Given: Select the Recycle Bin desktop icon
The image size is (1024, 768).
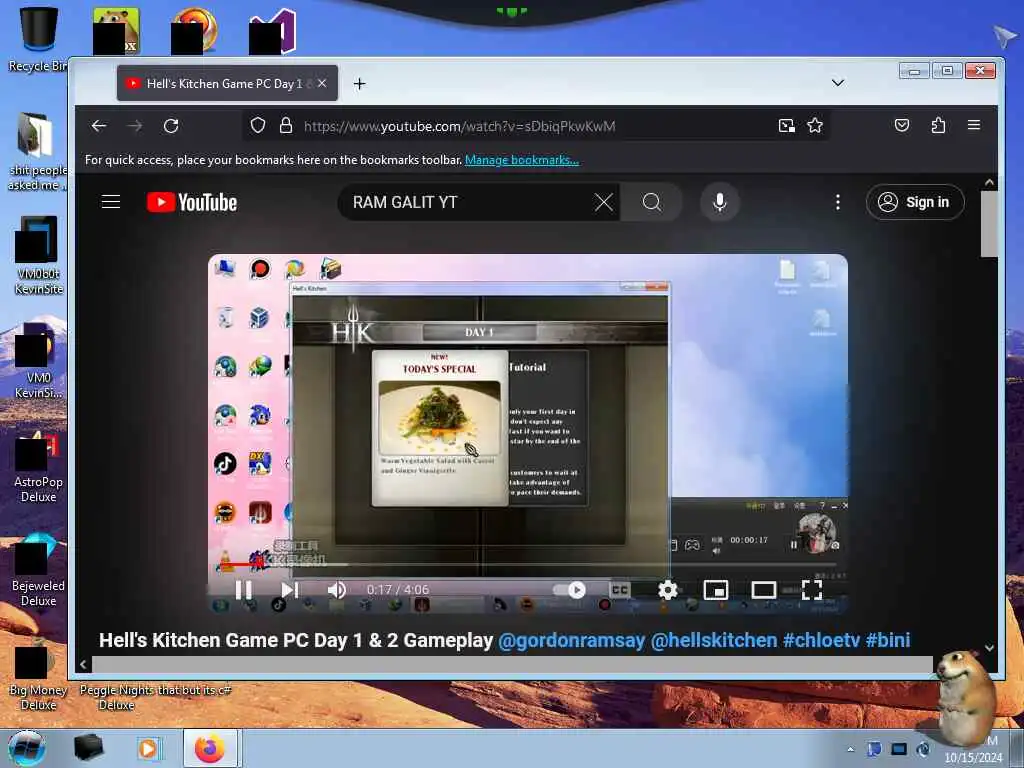Looking at the screenshot, I should click(37, 39).
